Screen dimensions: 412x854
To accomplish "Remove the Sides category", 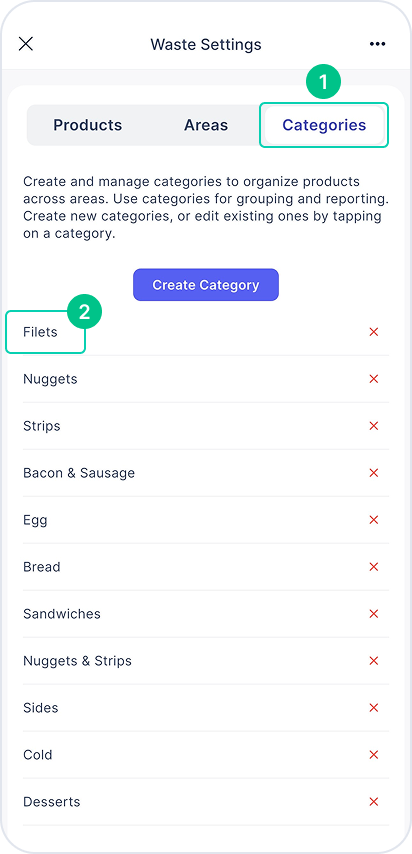I will click(x=374, y=707).
